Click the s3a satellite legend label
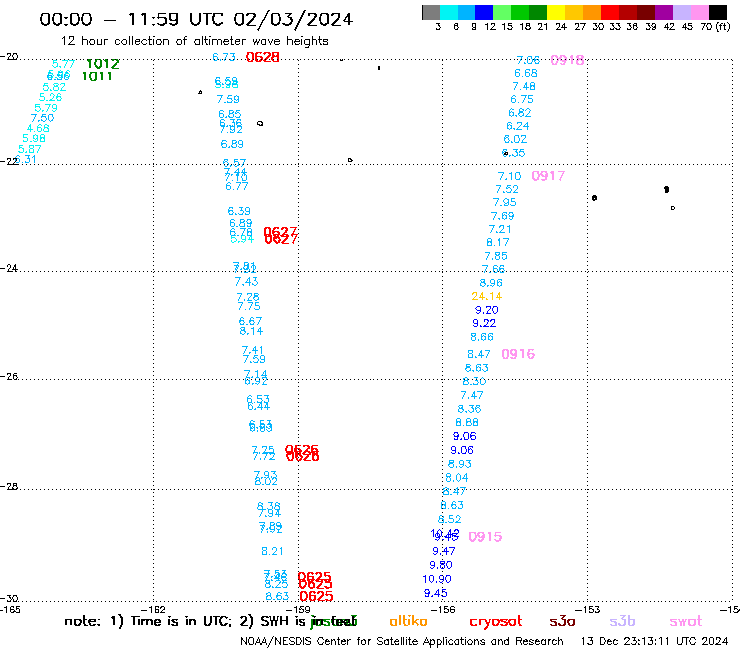This screenshot has height=650, width=740. click(x=562, y=621)
